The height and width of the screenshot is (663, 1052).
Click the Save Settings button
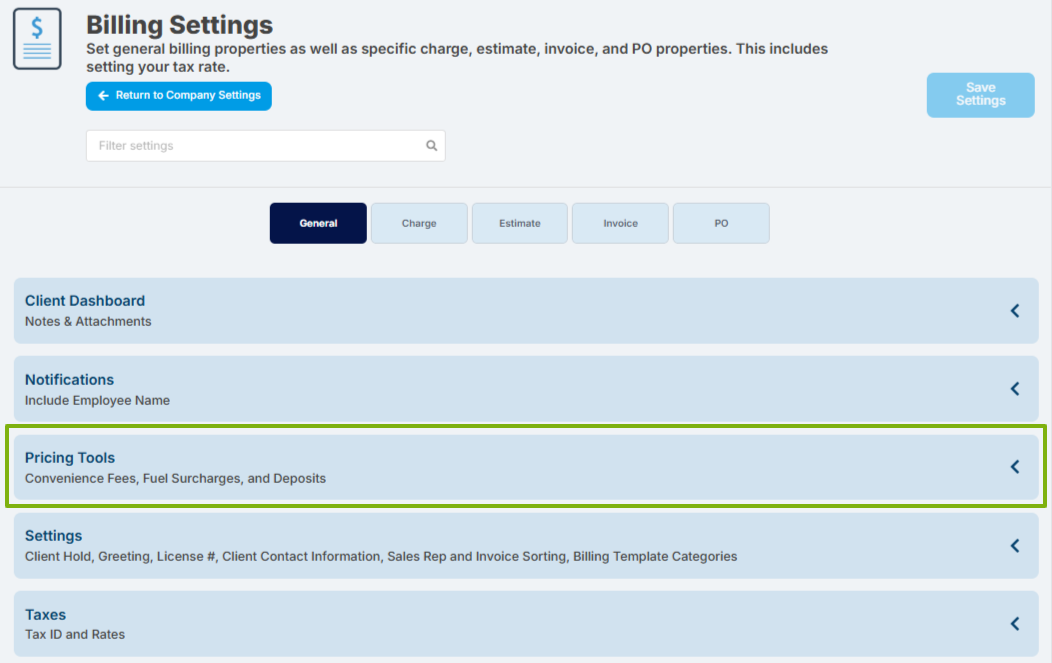(x=980, y=95)
